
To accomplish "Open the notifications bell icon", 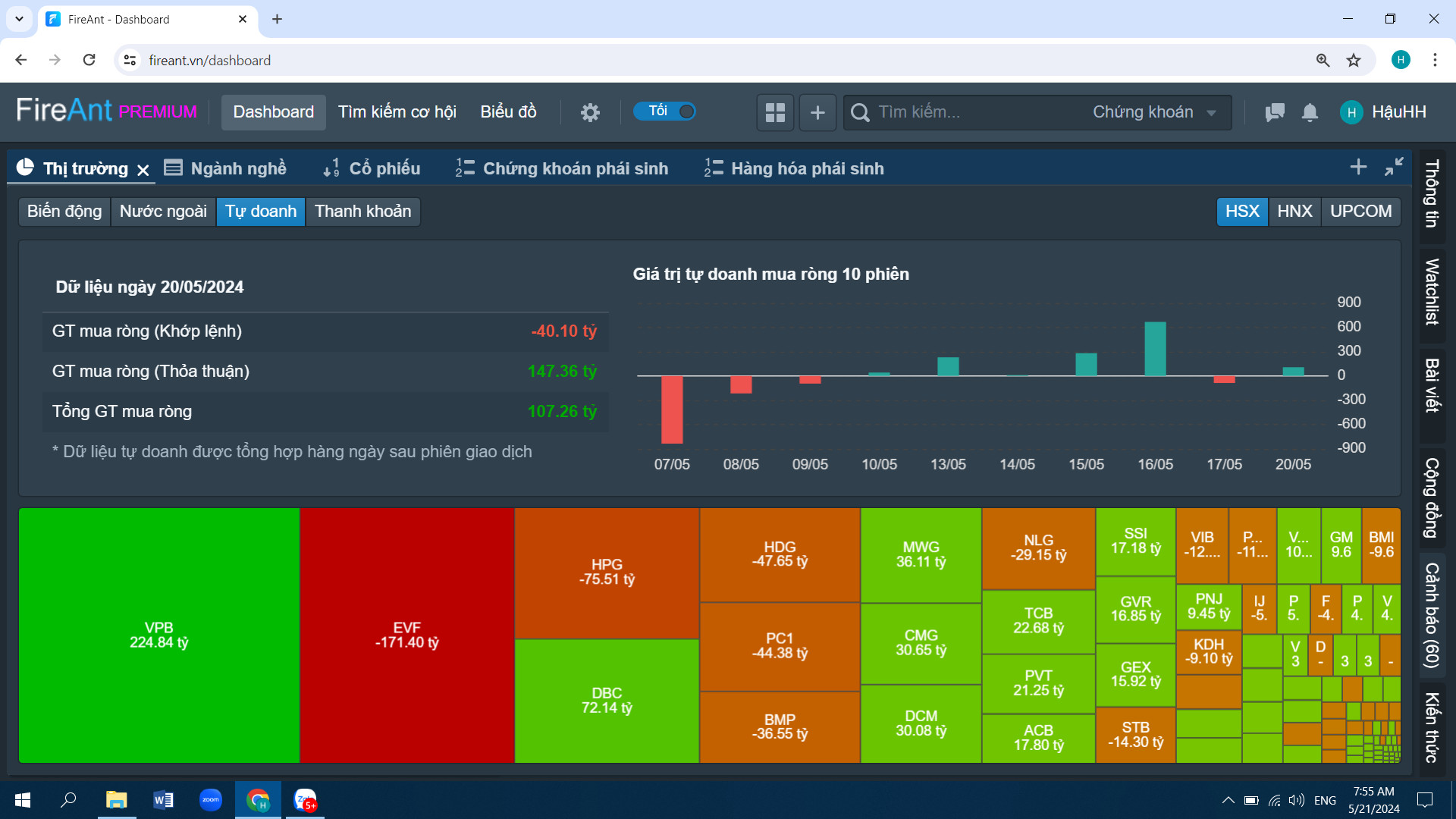I will pos(1310,112).
